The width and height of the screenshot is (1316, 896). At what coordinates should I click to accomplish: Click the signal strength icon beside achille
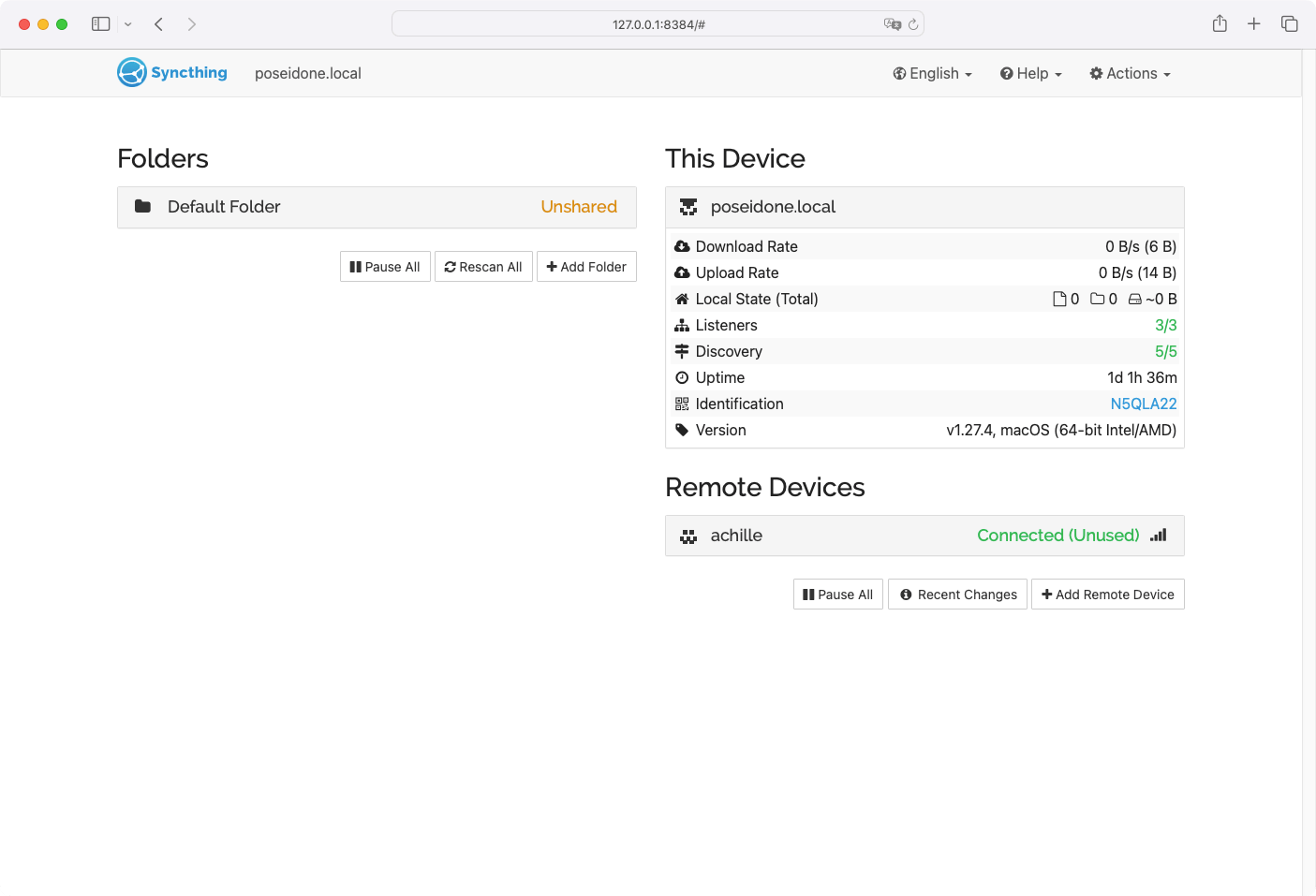[1159, 536]
